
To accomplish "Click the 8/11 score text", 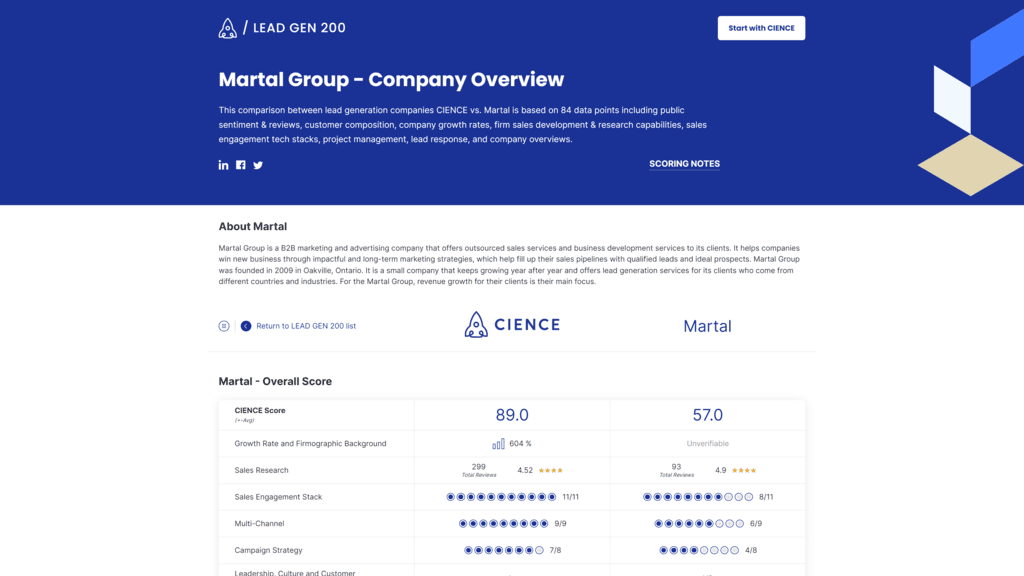I will coord(766,497).
